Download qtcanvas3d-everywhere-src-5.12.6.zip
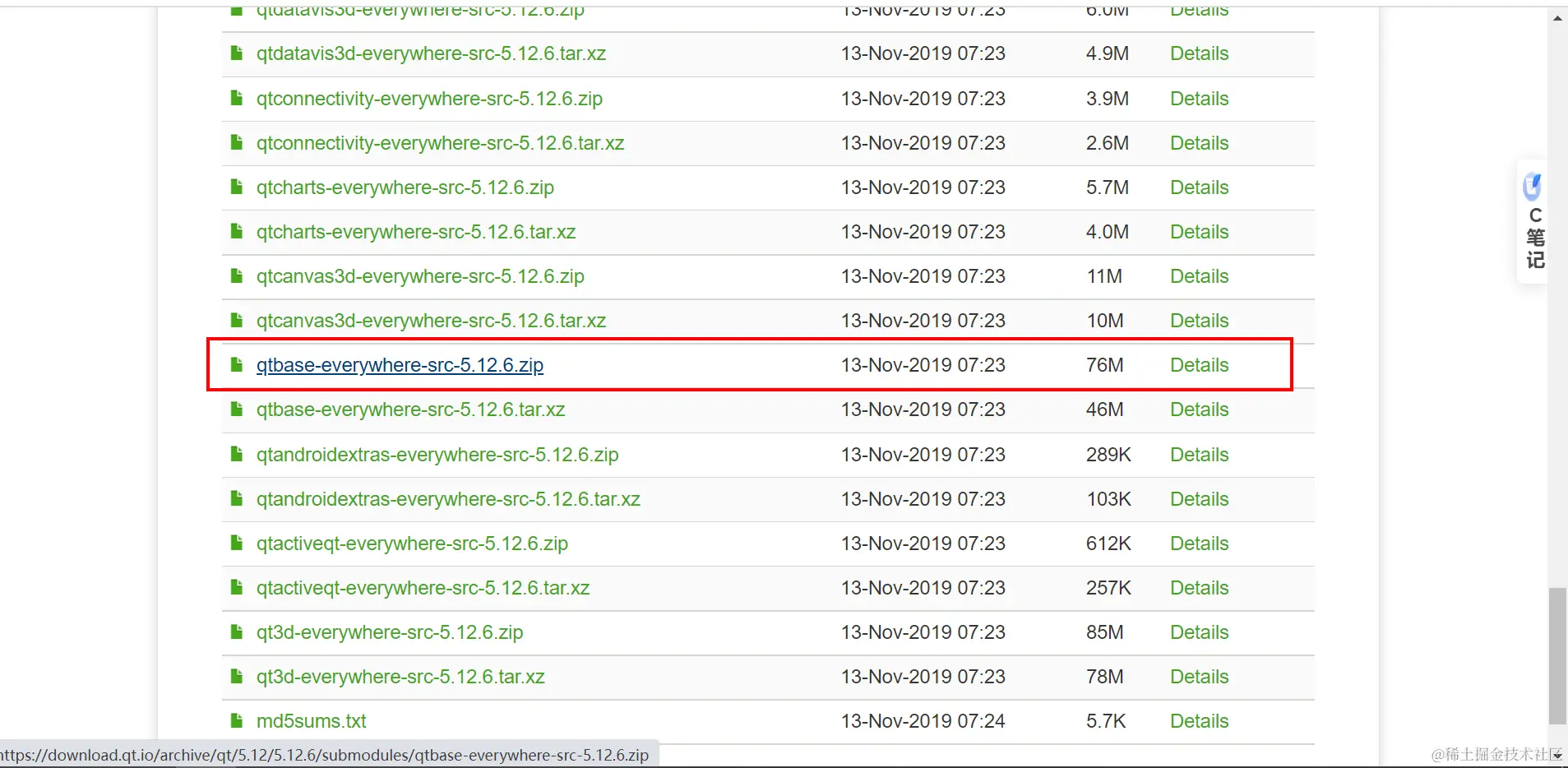 420,276
